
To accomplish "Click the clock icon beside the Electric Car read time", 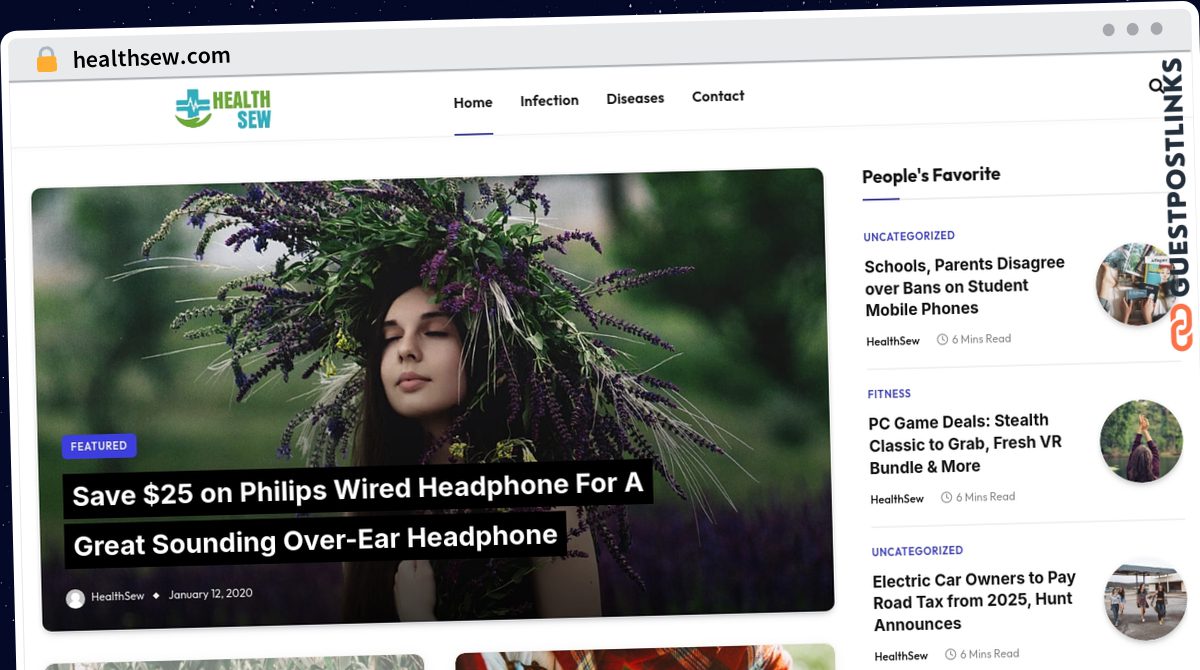I will [950, 654].
